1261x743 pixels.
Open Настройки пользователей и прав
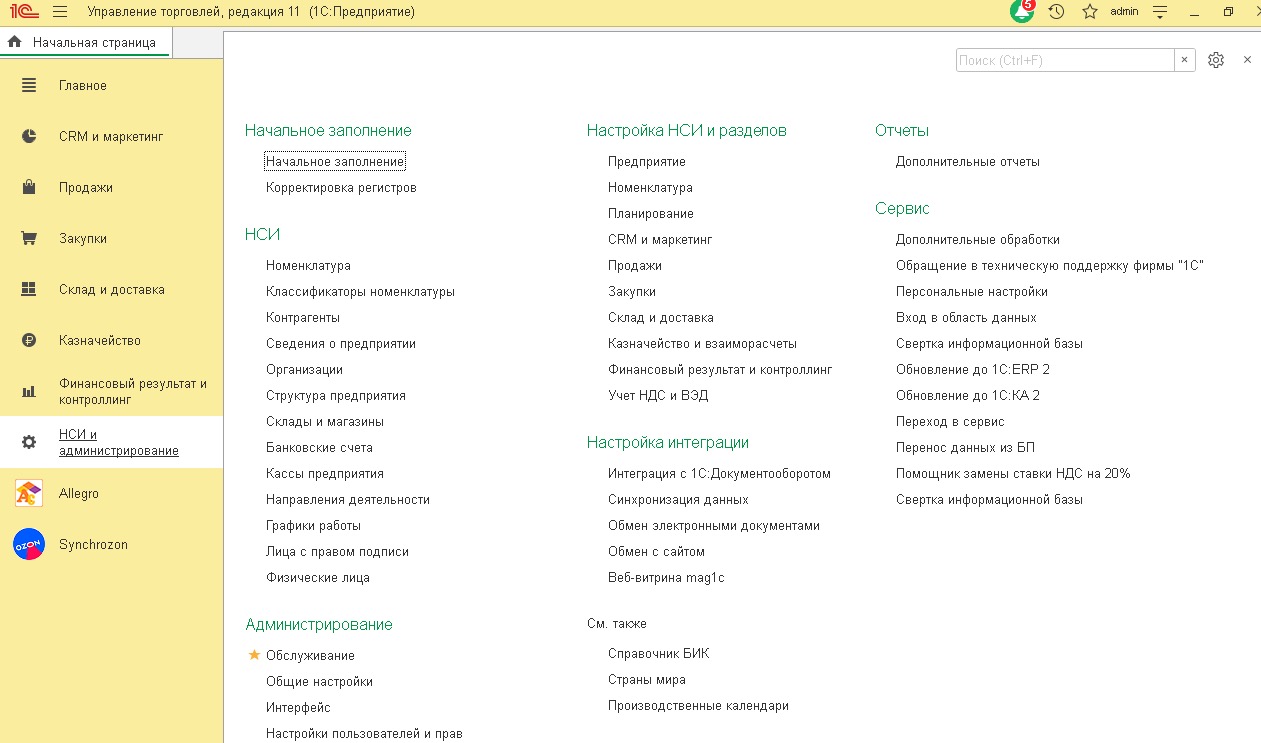[364, 733]
